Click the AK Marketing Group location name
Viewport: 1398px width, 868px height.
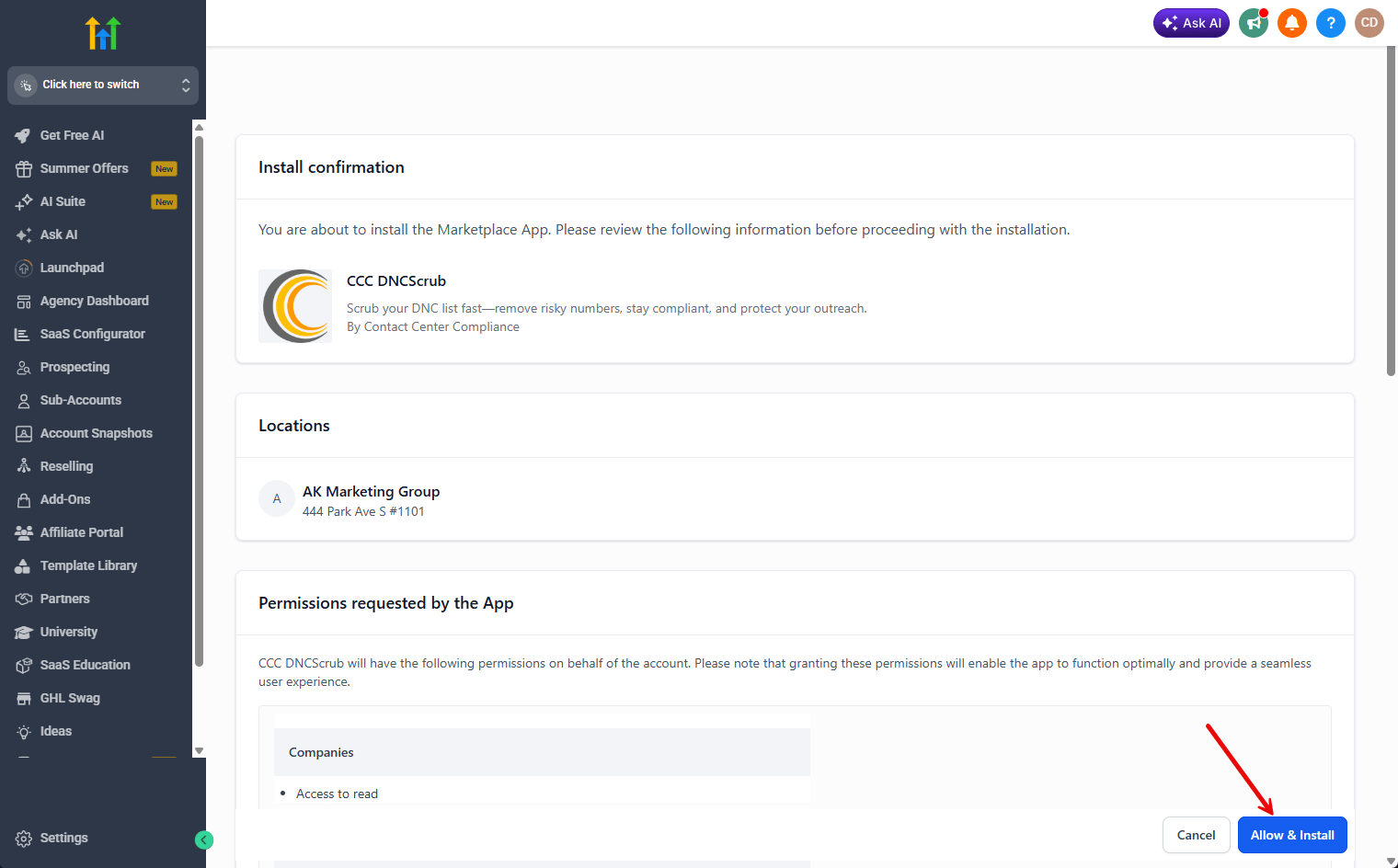point(372,491)
